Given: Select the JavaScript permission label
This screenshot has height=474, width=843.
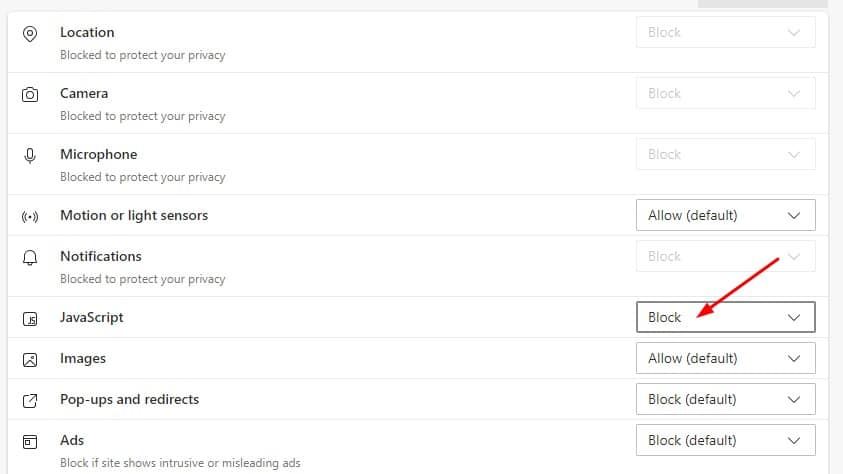Looking at the screenshot, I should pos(91,317).
